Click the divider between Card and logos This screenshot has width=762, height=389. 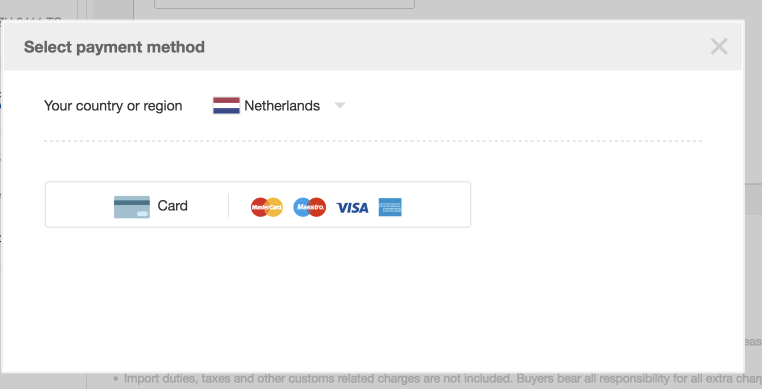tap(228, 205)
